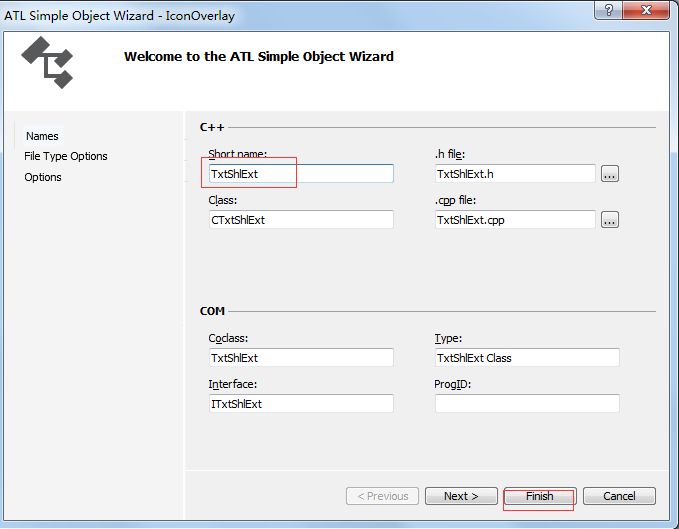This screenshot has width=679, height=529.
Task: Click the Short name text field
Action: (300, 174)
